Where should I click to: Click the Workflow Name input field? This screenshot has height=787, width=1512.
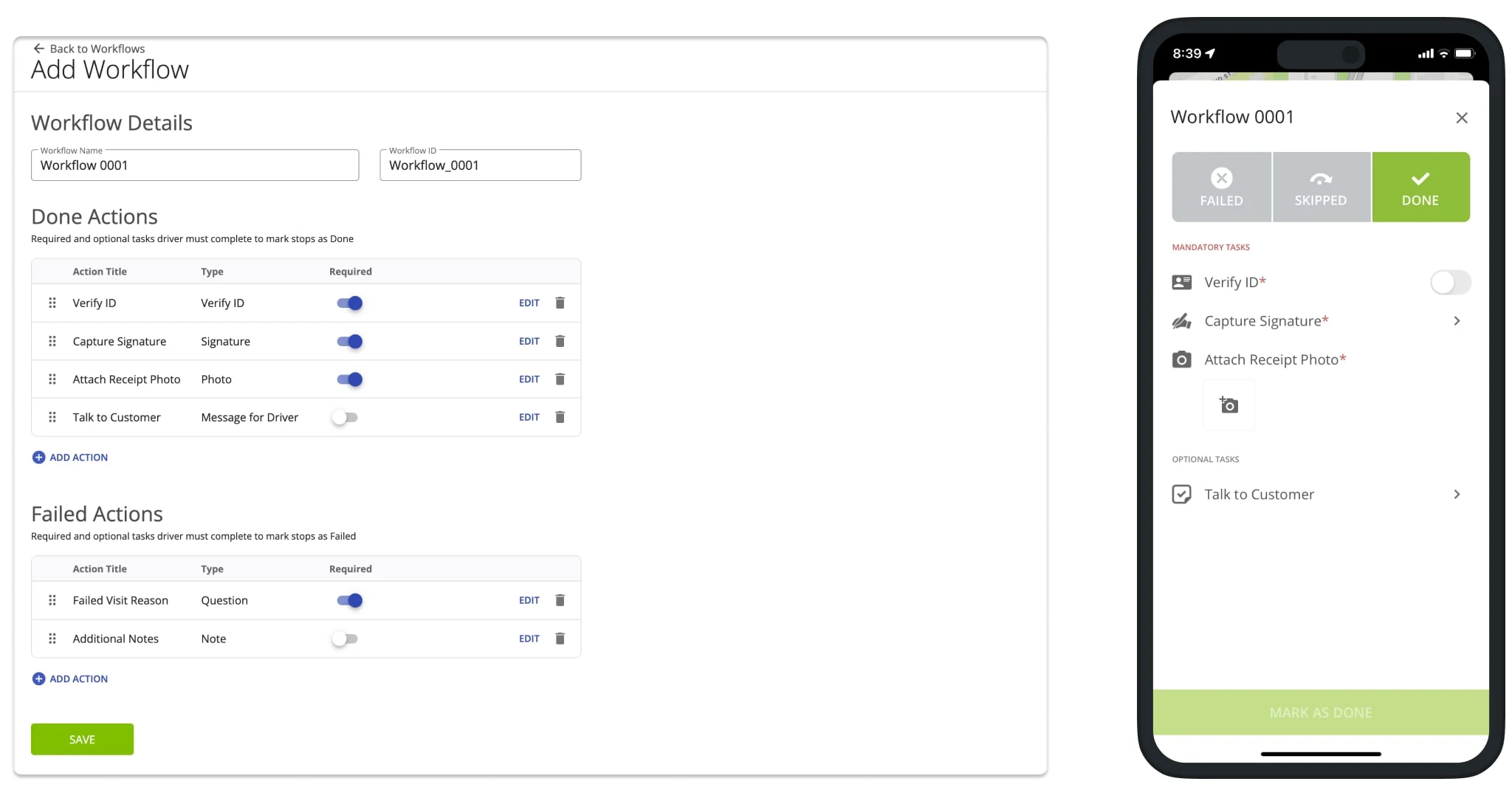(x=195, y=165)
